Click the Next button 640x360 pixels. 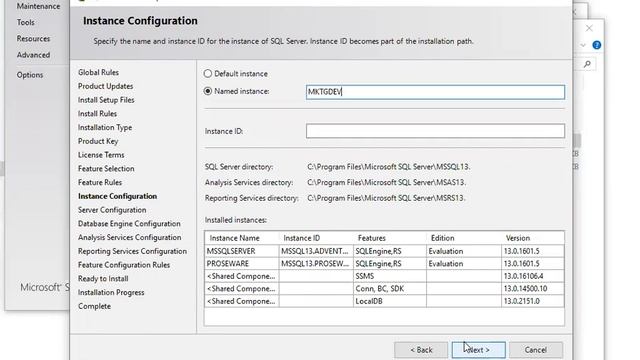tap(478, 350)
